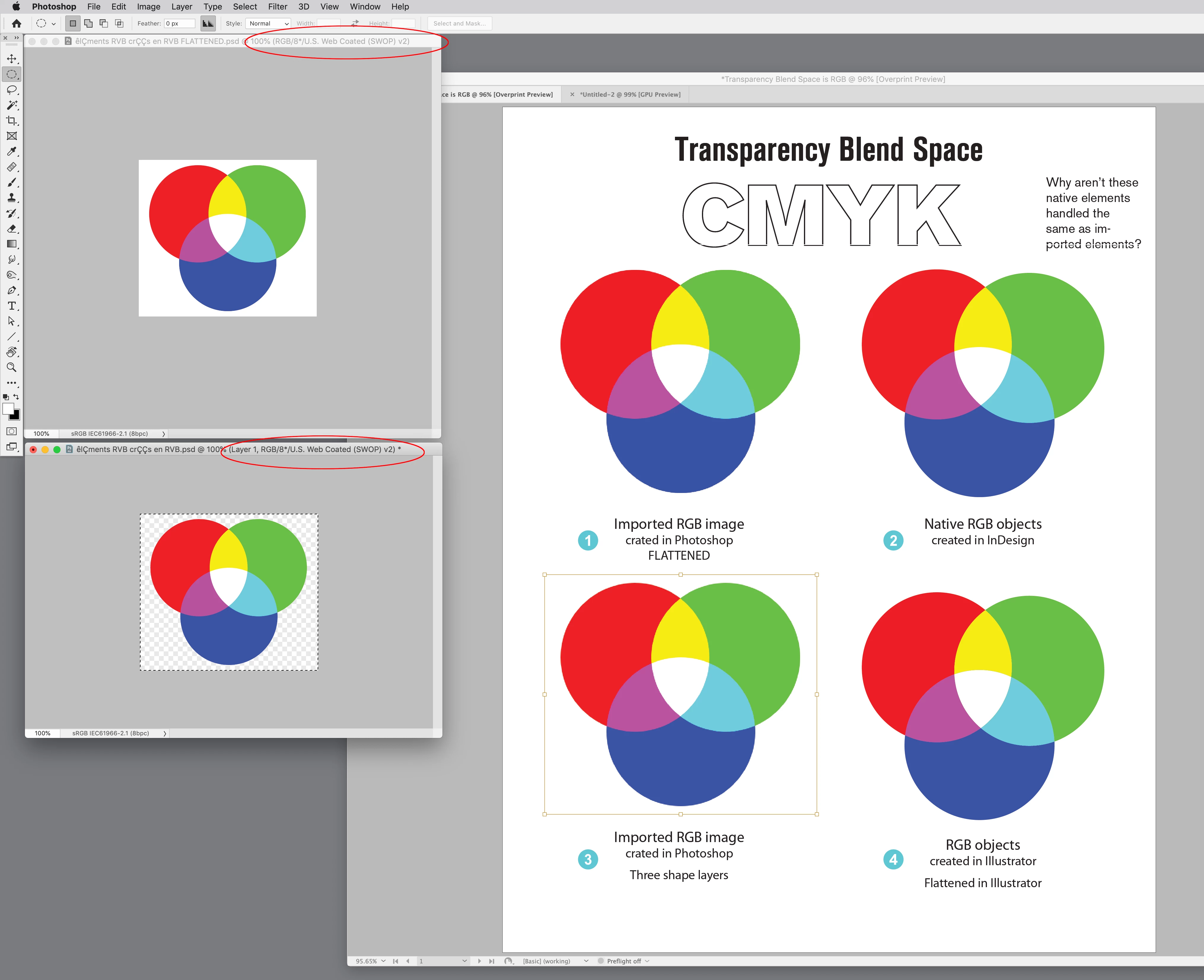The image size is (1204, 980).
Task: Open the Filter menu
Action: (277, 7)
